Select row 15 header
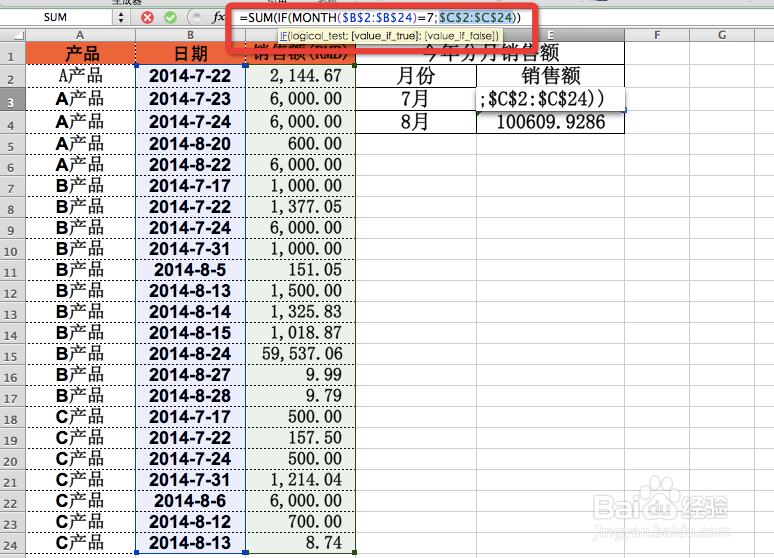 [x=11, y=356]
